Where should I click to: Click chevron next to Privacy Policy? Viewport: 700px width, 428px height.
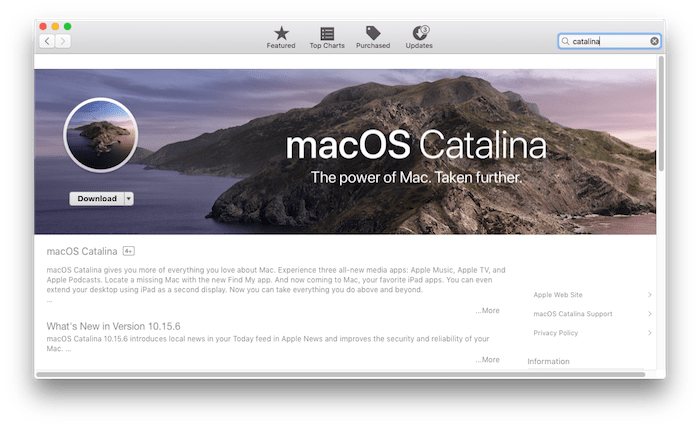[x=650, y=333]
